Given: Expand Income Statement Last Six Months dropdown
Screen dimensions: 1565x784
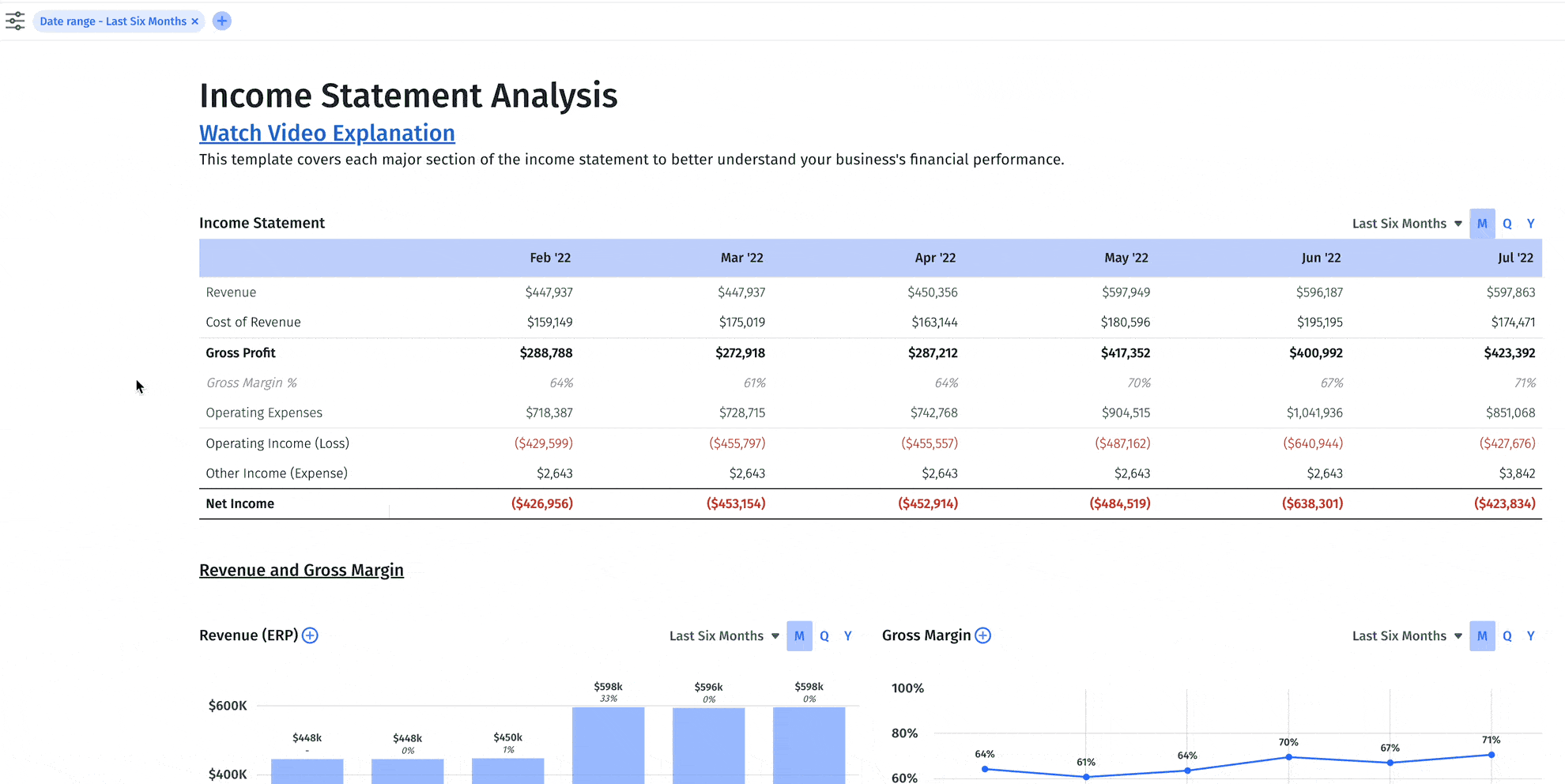Looking at the screenshot, I should [x=1407, y=224].
